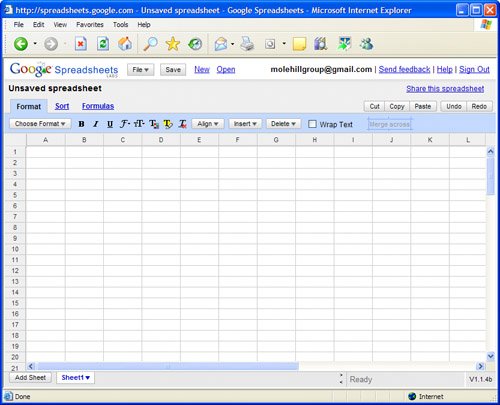The width and height of the screenshot is (500, 405).
Task: Open IE View menu
Action: tap(60, 25)
